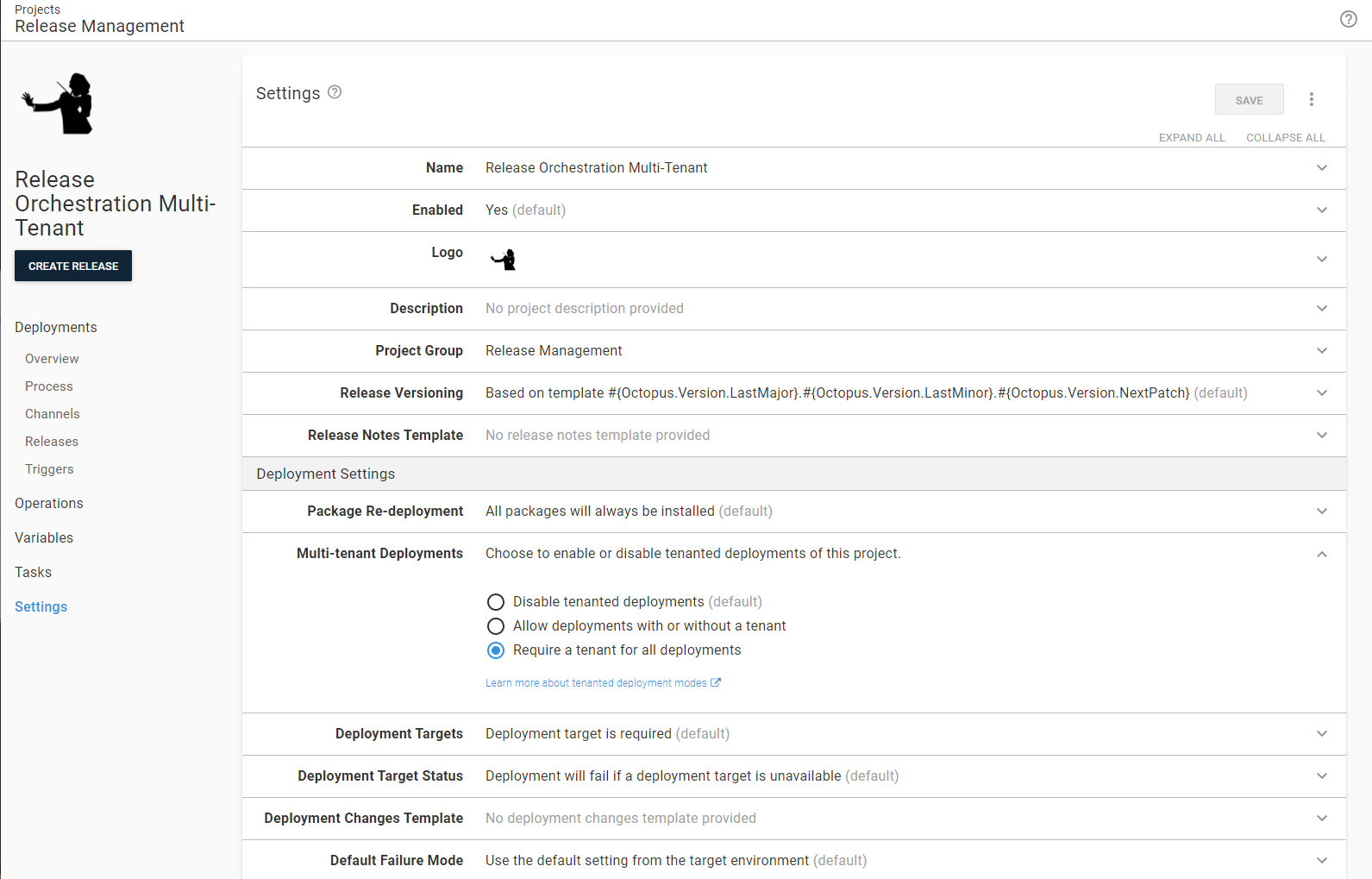Image resolution: width=1372 pixels, height=879 pixels.
Task: Expand the Release Notes Template row
Action: (1322, 436)
